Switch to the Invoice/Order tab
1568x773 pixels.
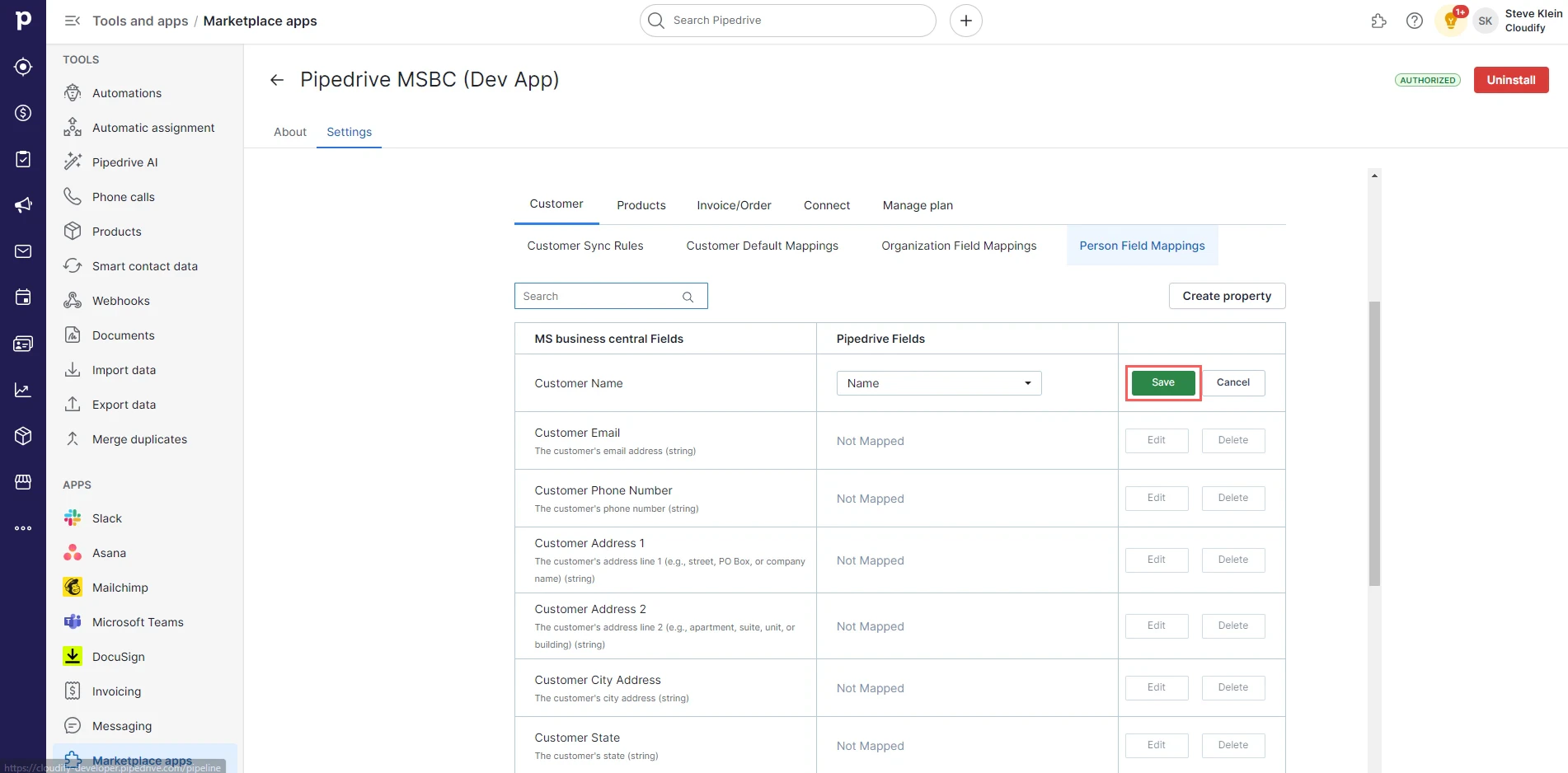click(x=735, y=205)
